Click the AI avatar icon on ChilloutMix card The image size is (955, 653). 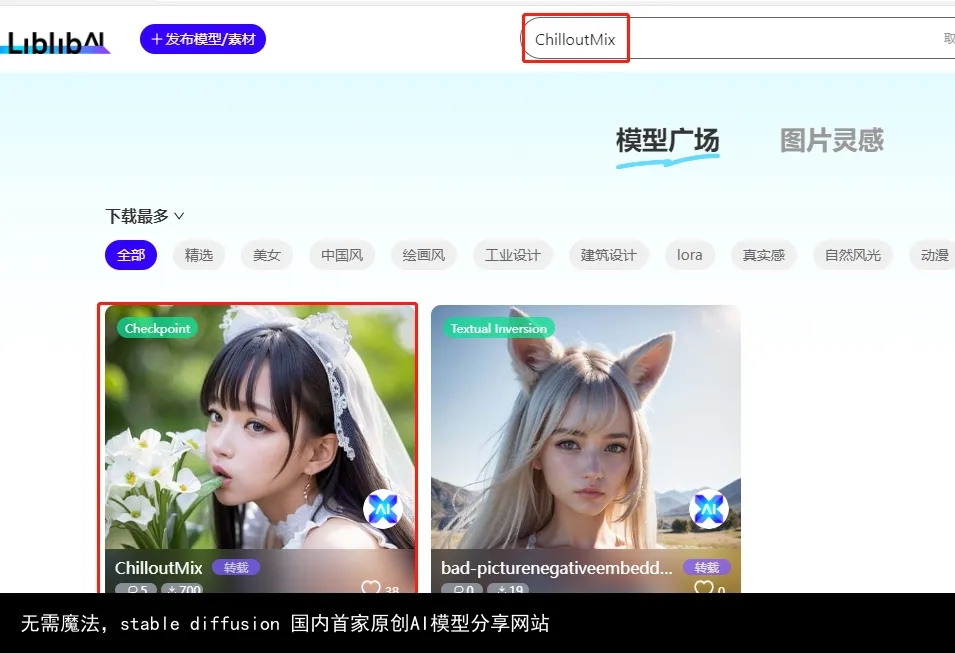[383, 508]
